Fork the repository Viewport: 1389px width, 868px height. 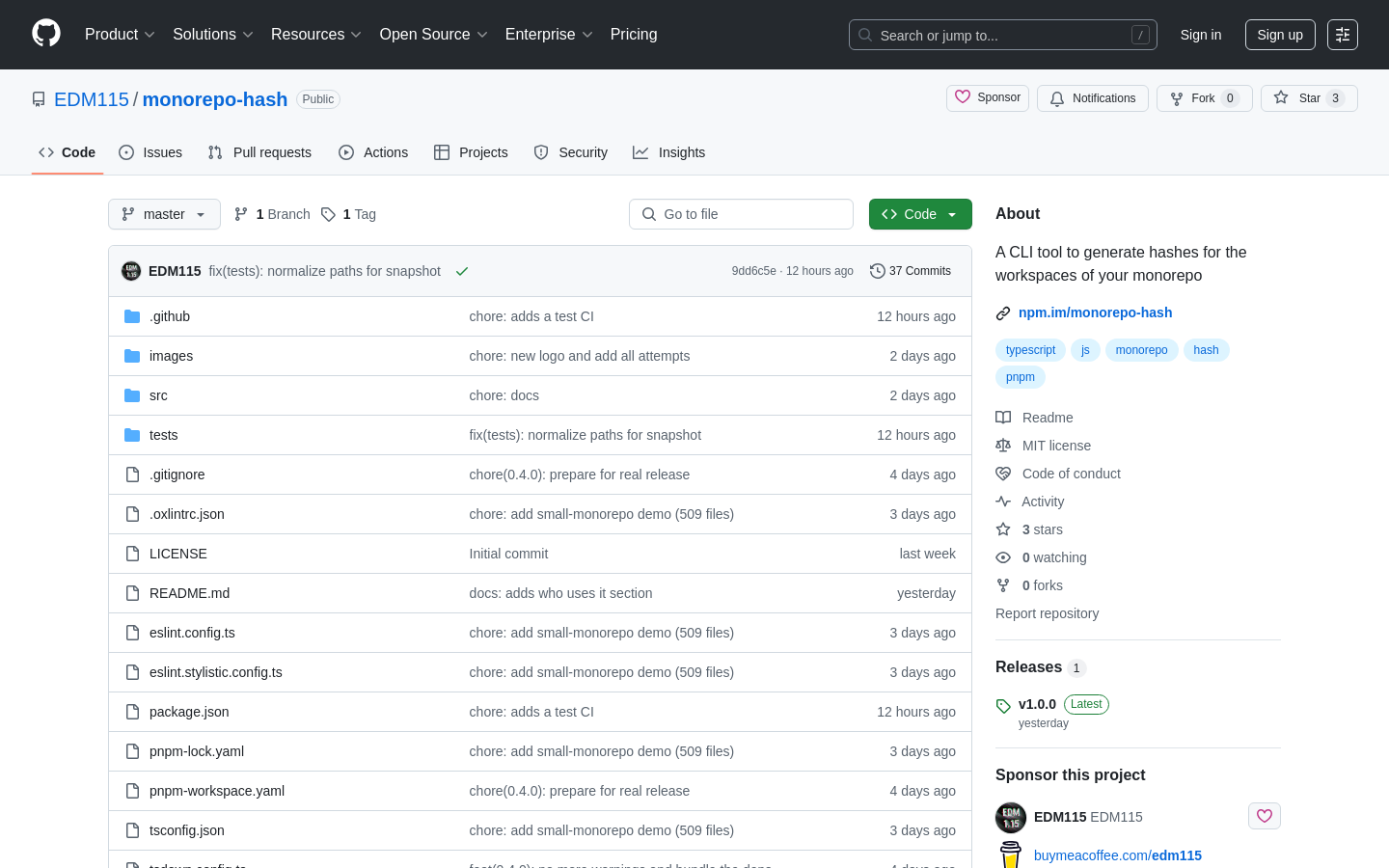1205,98
